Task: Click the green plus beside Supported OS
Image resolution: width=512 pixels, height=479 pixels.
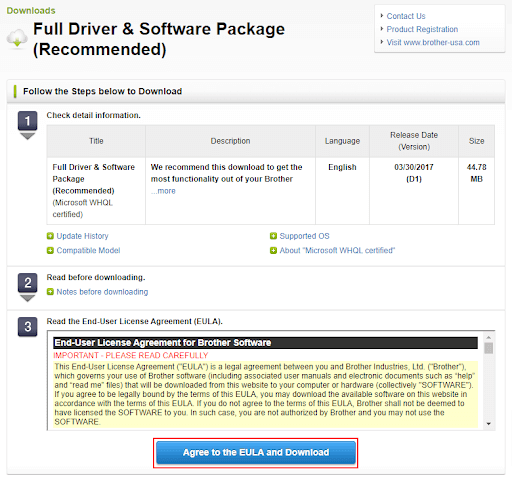Action: [x=273, y=236]
